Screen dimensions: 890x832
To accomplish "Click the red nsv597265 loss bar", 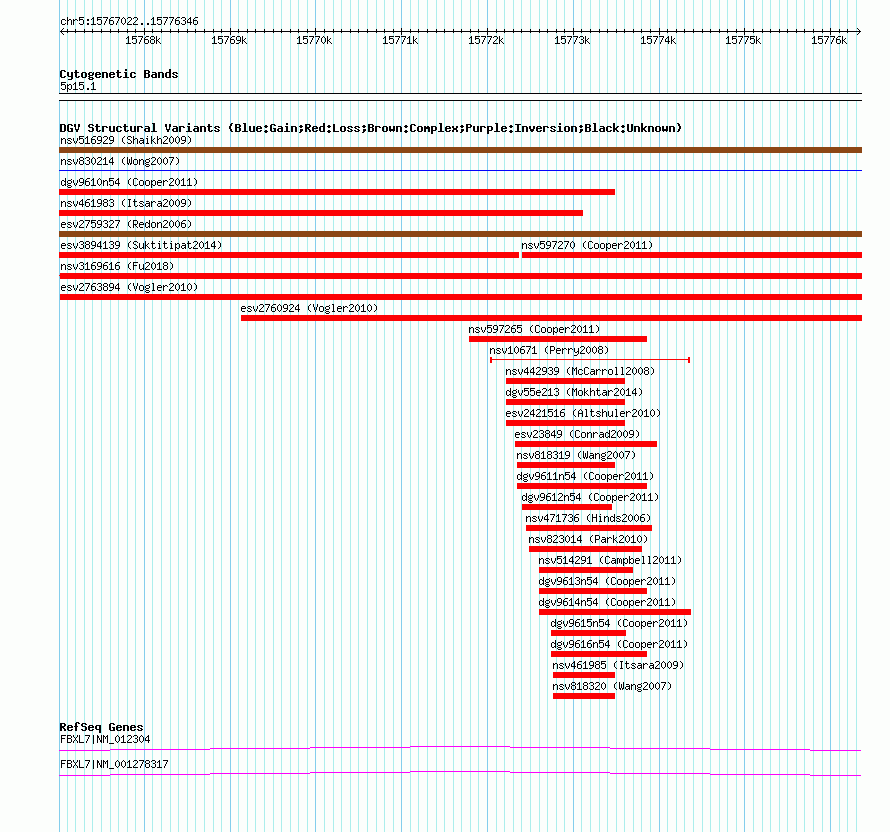I will [558, 339].
